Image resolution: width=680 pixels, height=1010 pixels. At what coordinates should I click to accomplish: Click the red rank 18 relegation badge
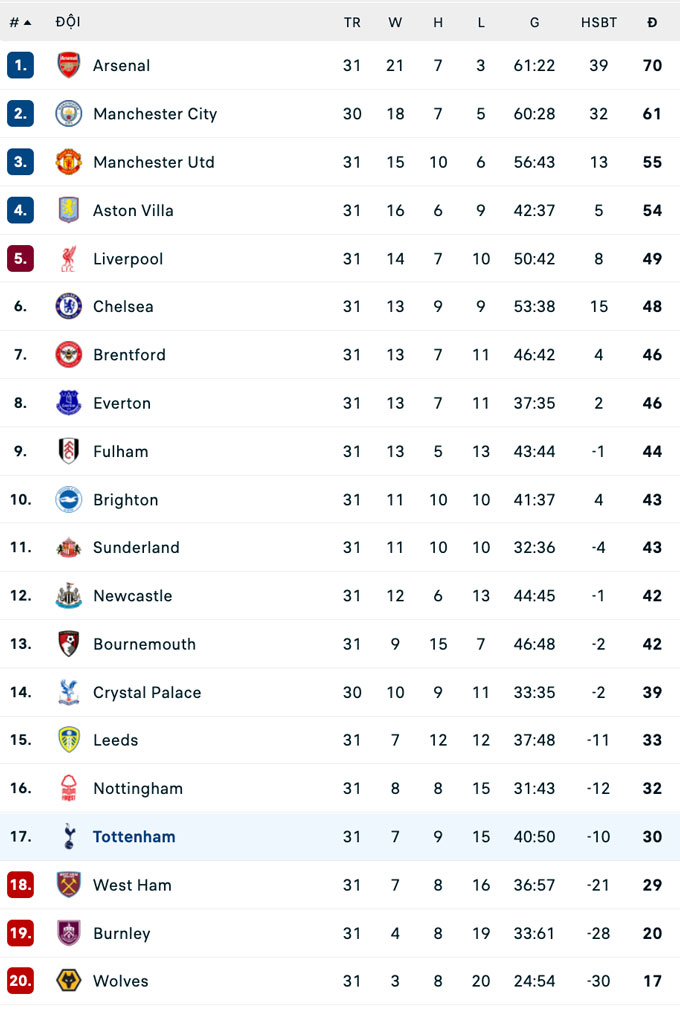tap(20, 885)
